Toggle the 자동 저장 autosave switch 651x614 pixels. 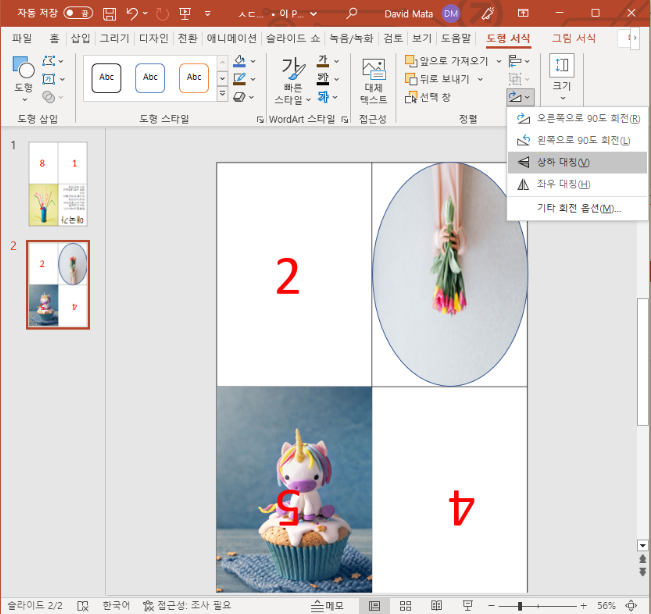(x=78, y=13)
